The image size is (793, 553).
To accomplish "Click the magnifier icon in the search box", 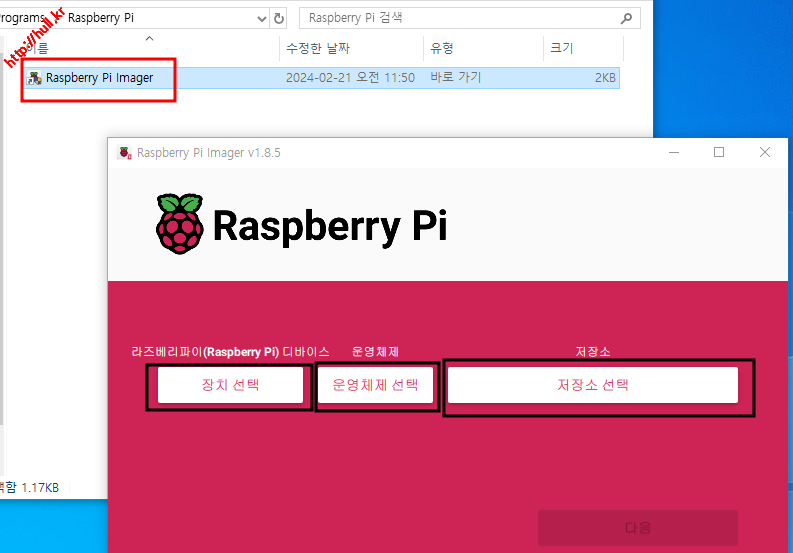I will point(626,18).
